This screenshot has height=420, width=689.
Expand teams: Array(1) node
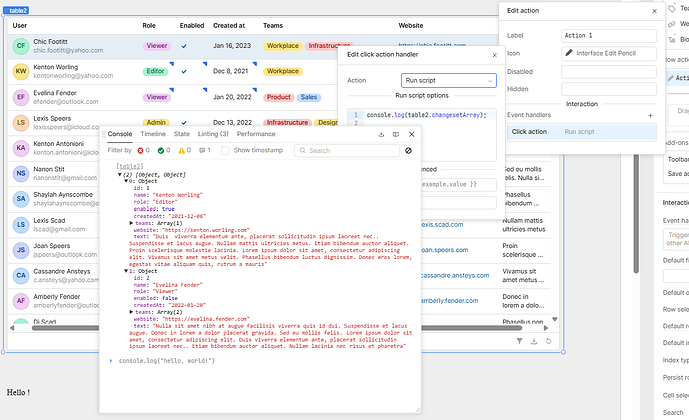tap(131, 223)
